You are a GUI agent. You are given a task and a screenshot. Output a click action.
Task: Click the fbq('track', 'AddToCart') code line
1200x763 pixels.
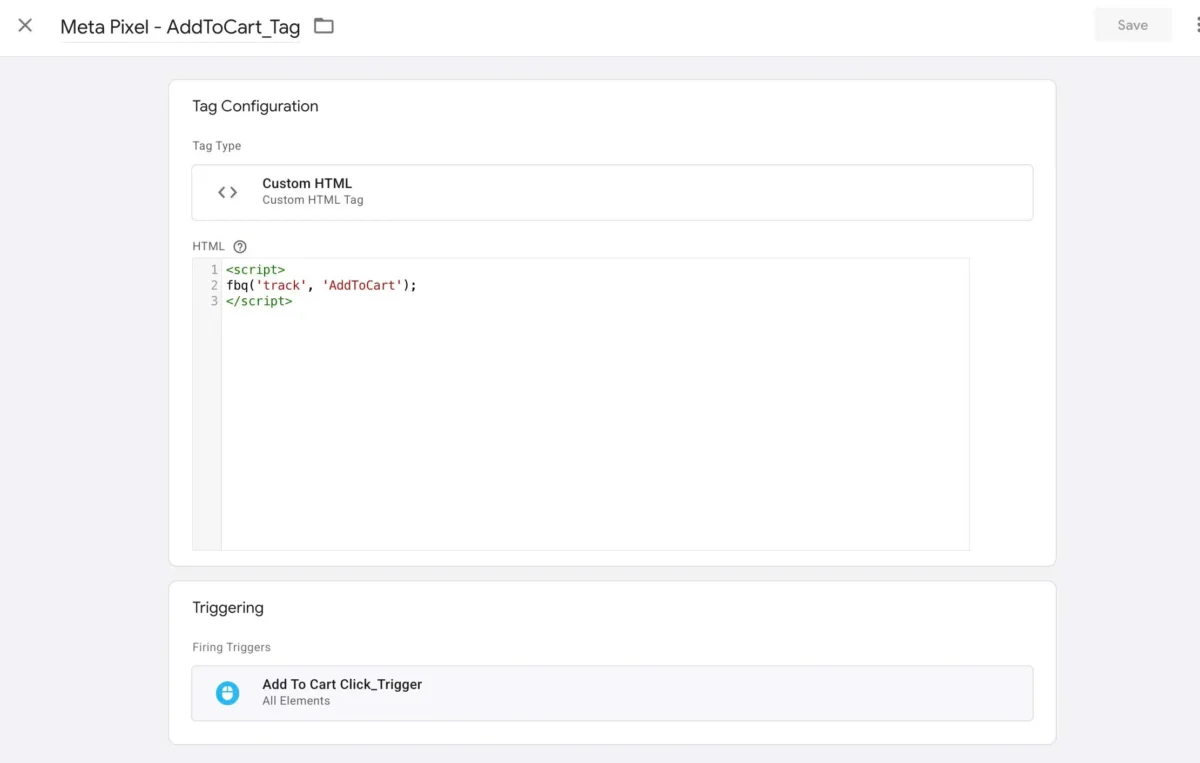321,285
